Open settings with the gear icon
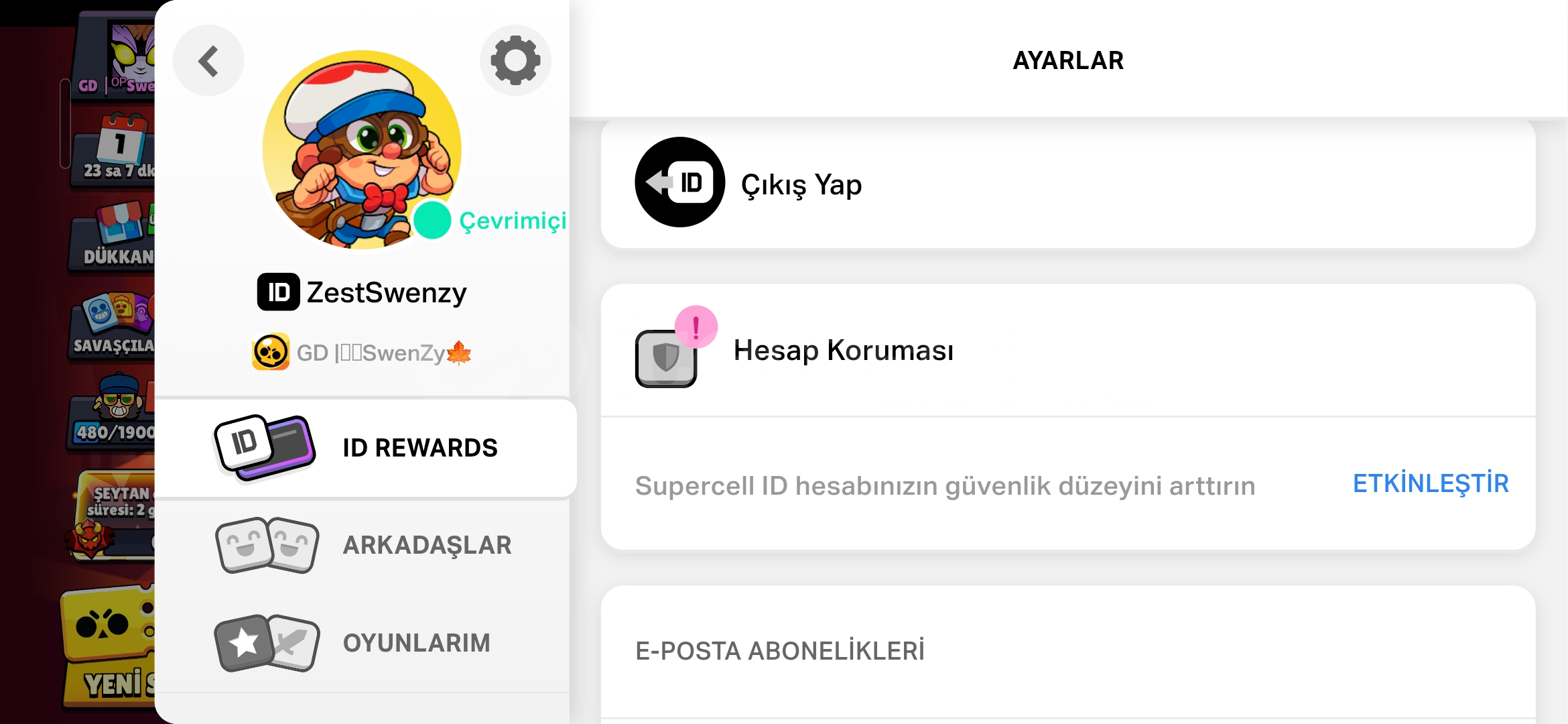This screenshot has width=1568, height=724. pyautogui.click(x=515, y=60)
